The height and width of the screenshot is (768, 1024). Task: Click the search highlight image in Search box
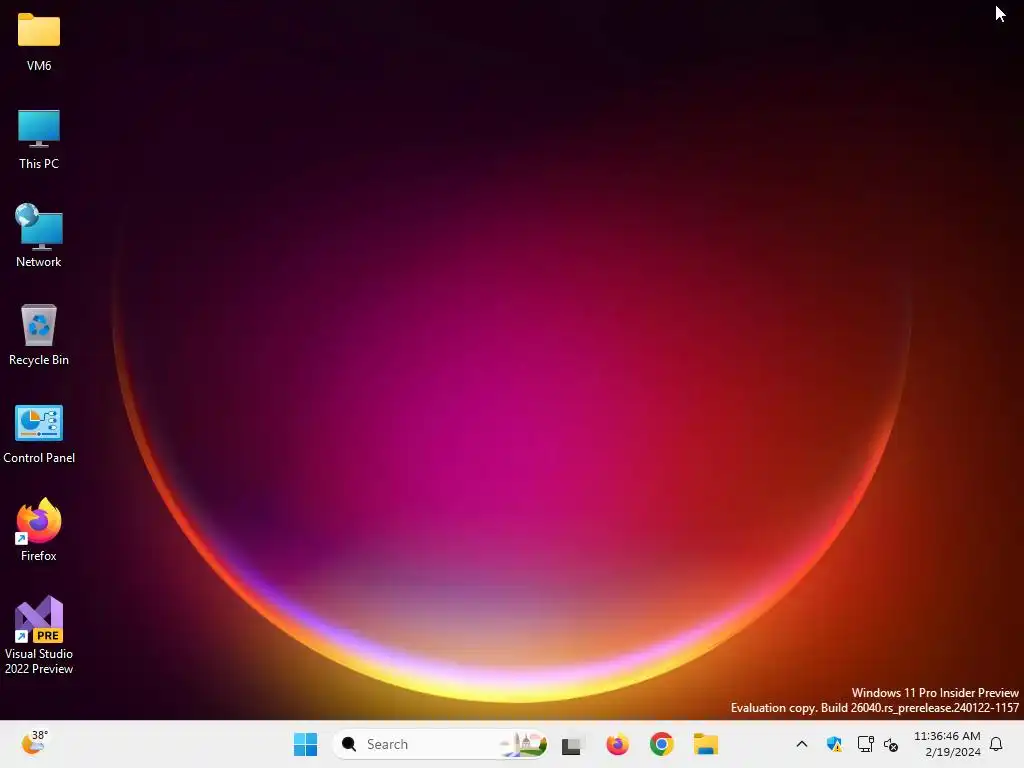click(x=523, y=744)
